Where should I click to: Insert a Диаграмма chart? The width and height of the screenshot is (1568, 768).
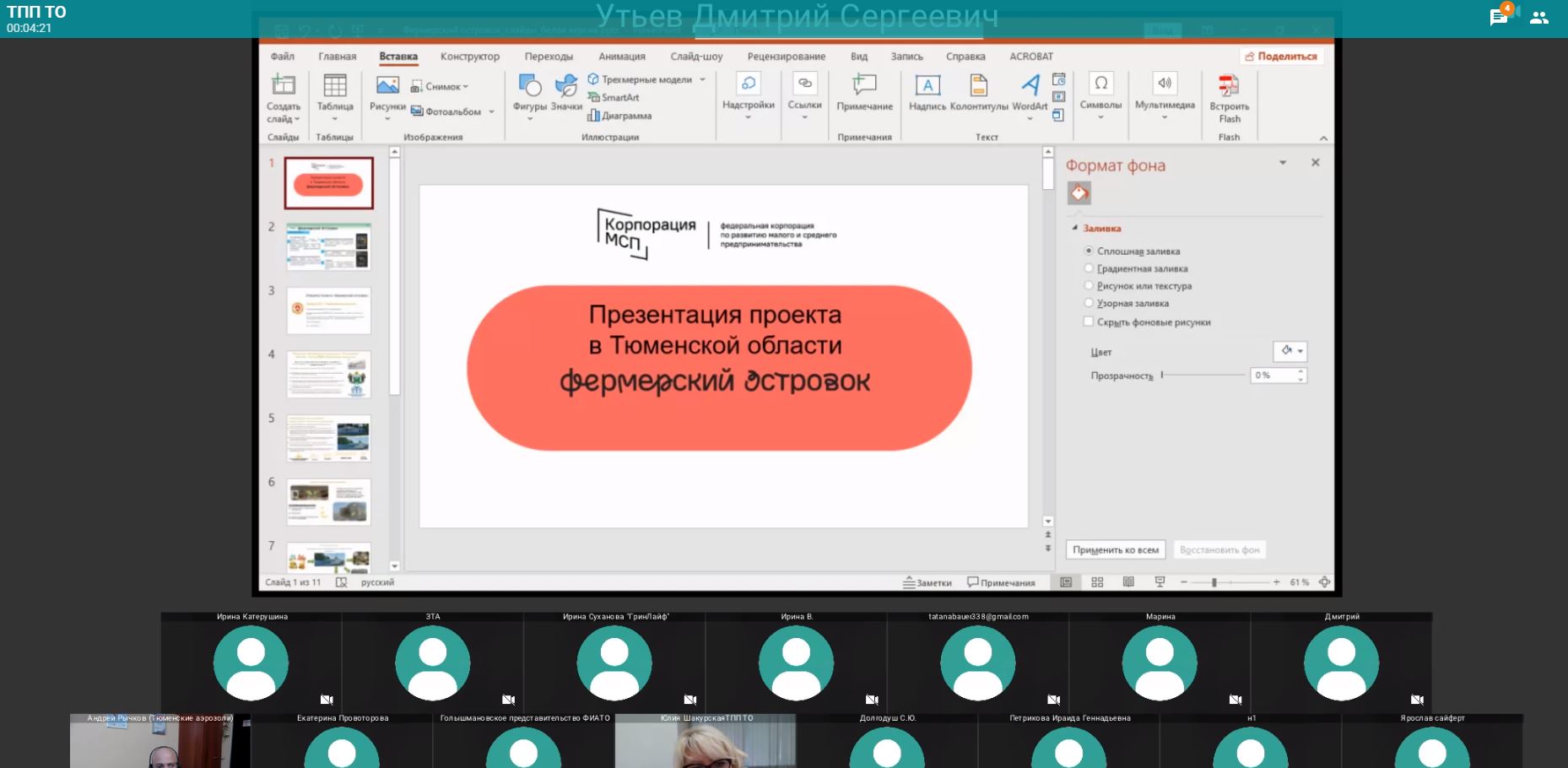pos(619,116)
